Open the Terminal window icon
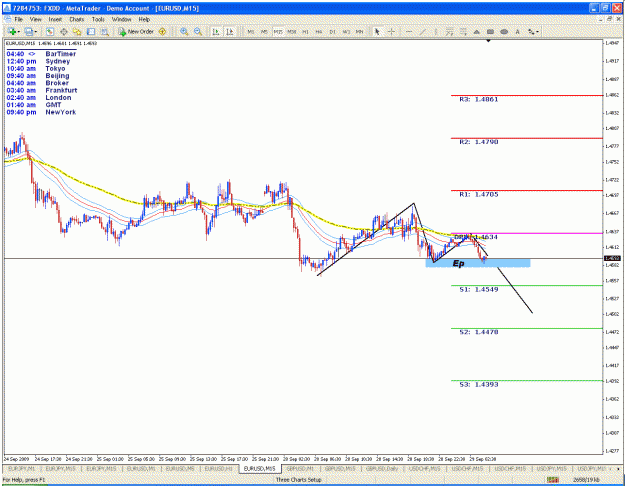The width and height of the screenshot is (625, 486). click(91, 31)
